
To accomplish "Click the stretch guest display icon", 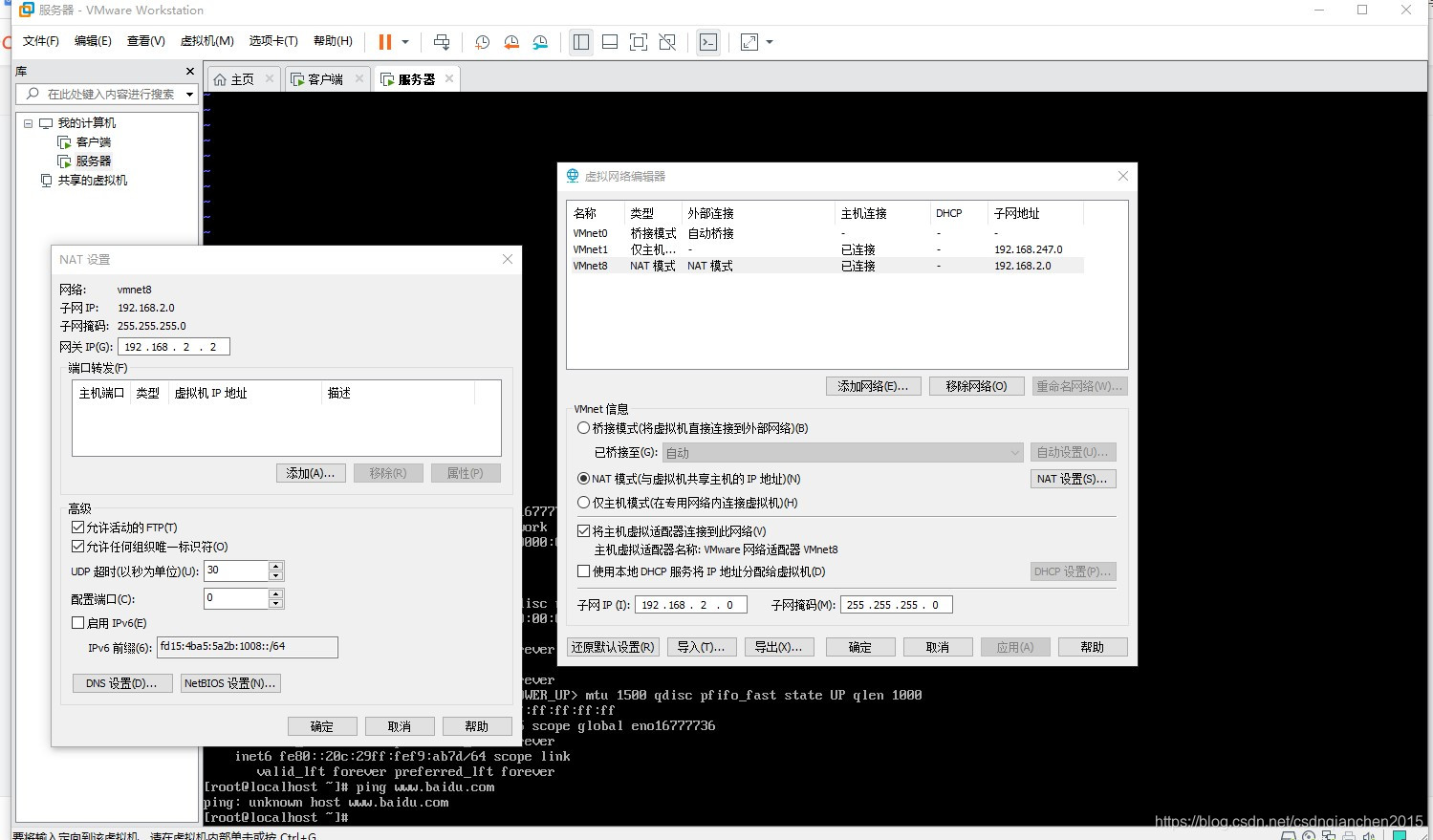I will pyautogui.click(x=749, y=42).
